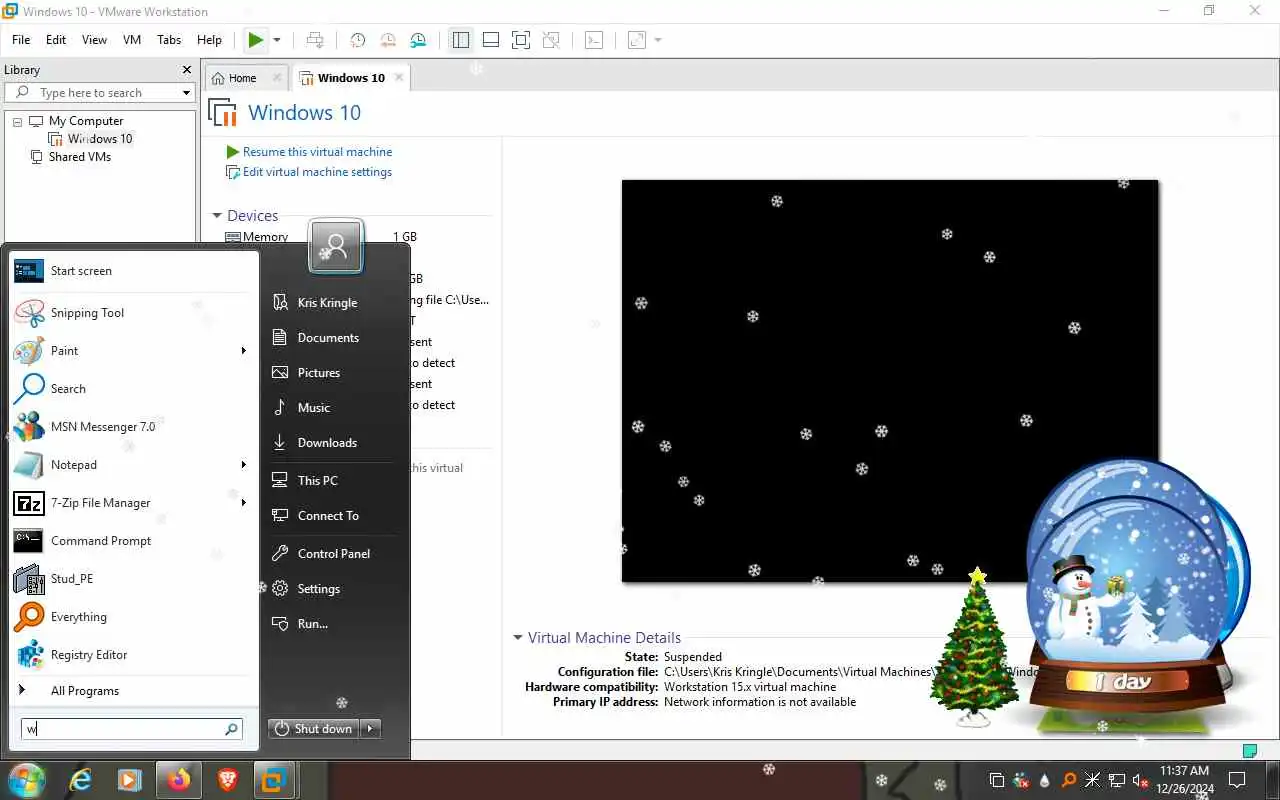Click Send Ctrl+Alt+Del toolbar icon
Viewport: 1280px width, 800px height.
(x=315, y=40)
